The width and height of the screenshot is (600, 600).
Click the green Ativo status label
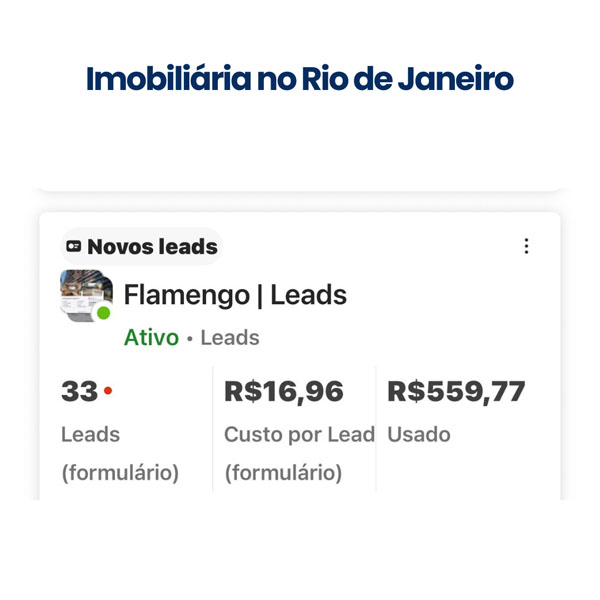(151, 338)
